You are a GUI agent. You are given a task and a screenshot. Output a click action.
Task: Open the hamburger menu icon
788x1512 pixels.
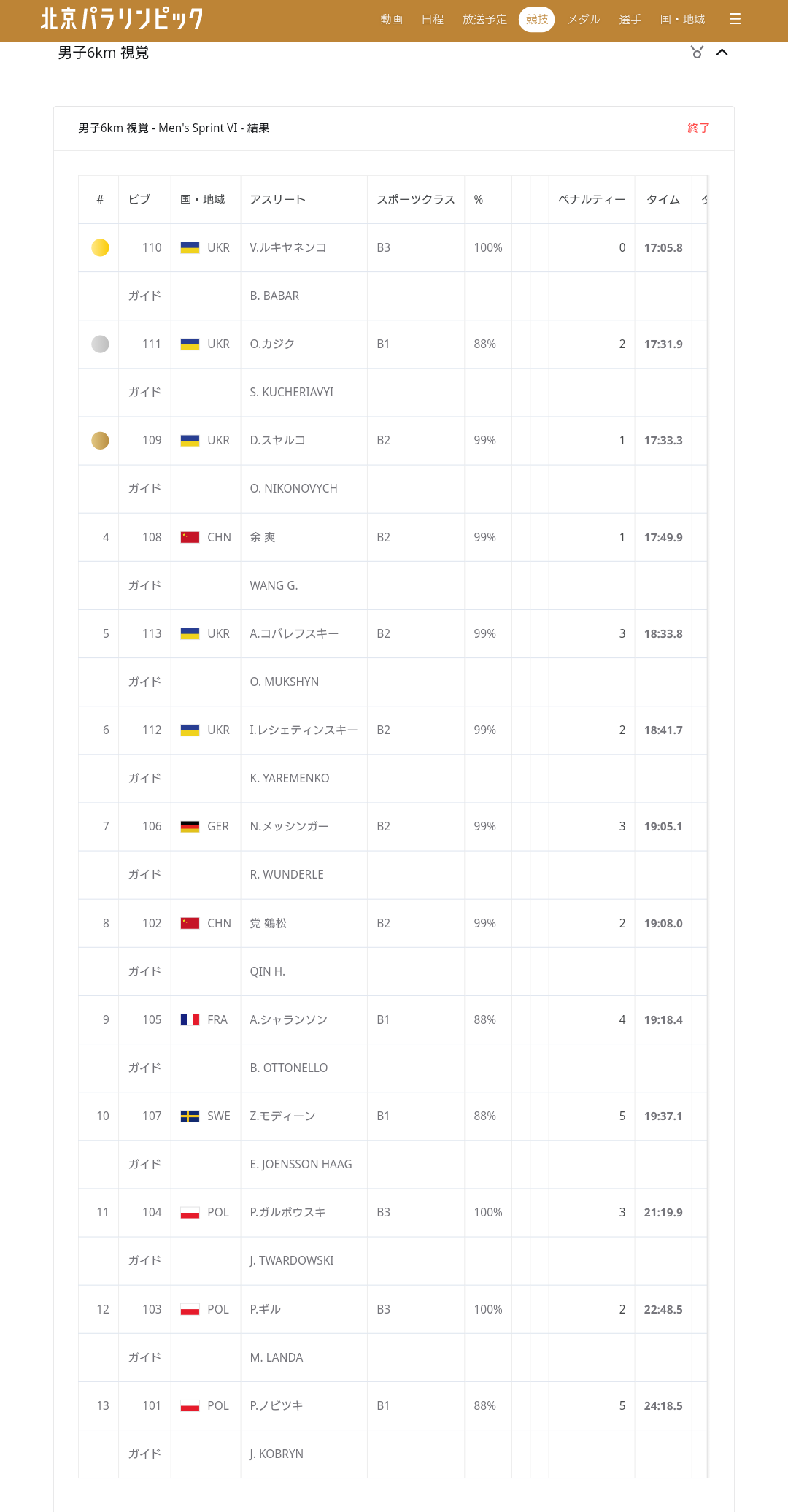[x=735, y=19]
